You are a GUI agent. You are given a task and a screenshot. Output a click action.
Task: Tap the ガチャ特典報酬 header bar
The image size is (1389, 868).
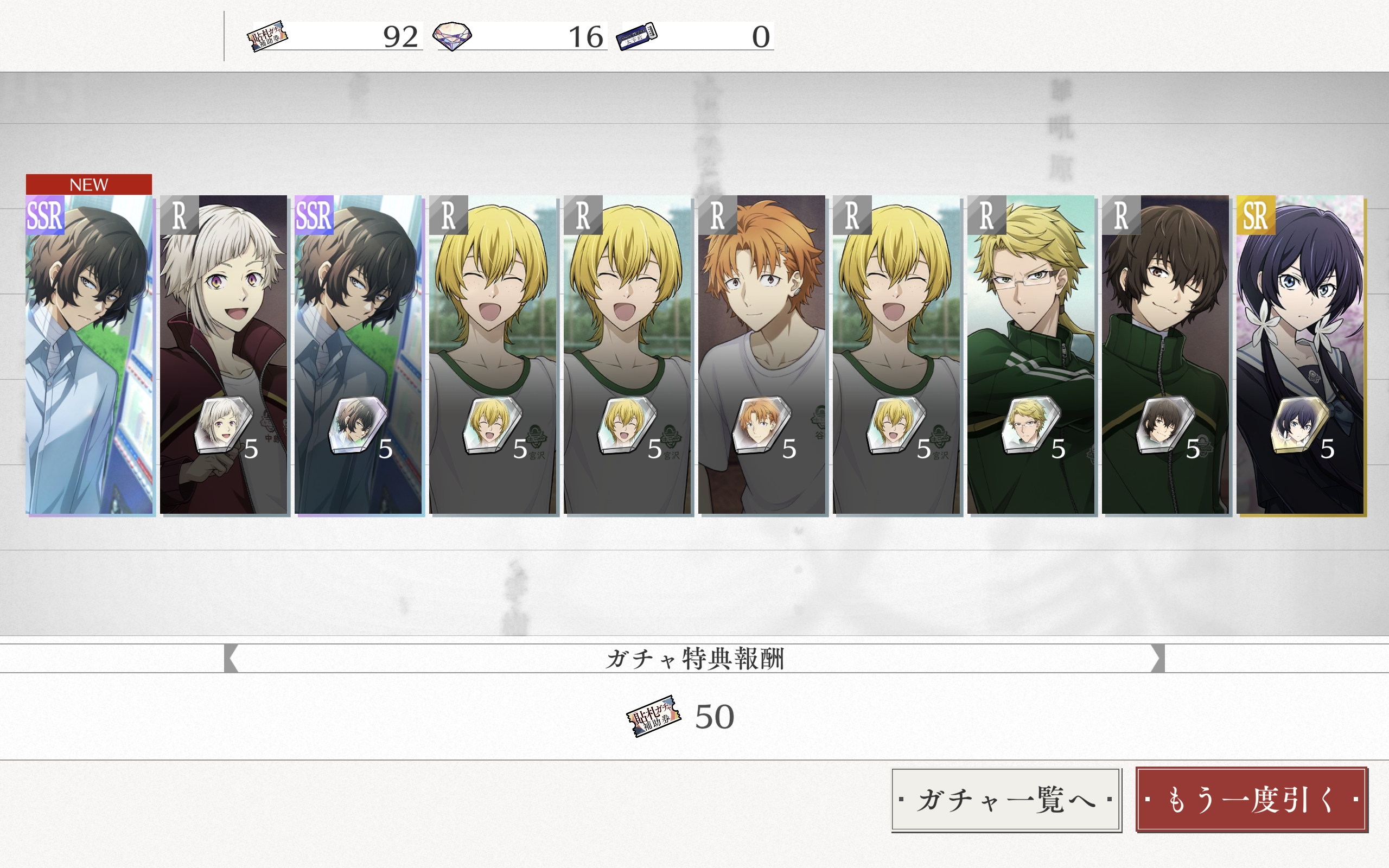tap(694, 658)
